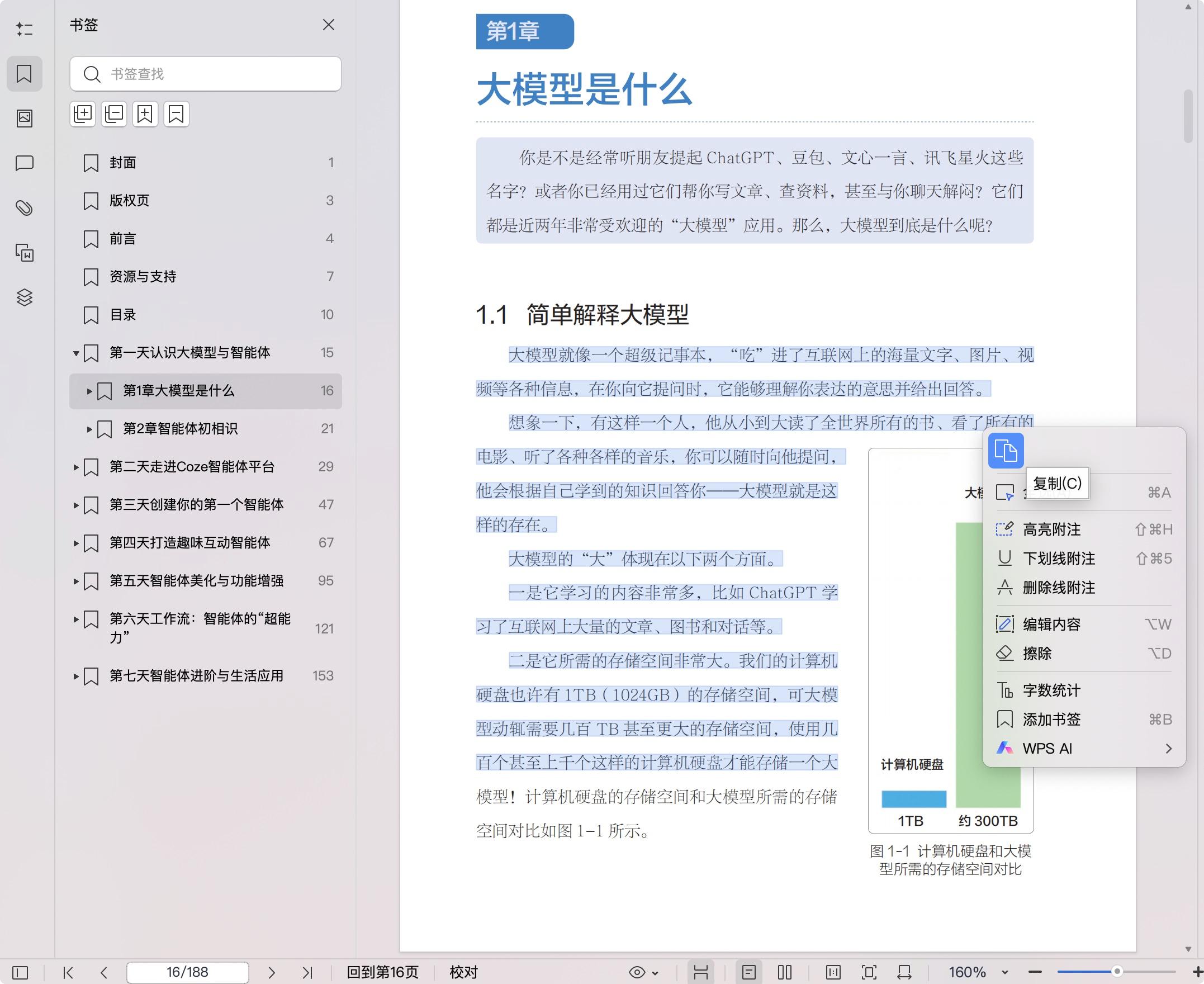Open the eye protection mode dropdown
The height and width of the screenshot is (984, 1204).
click(644, 973)
